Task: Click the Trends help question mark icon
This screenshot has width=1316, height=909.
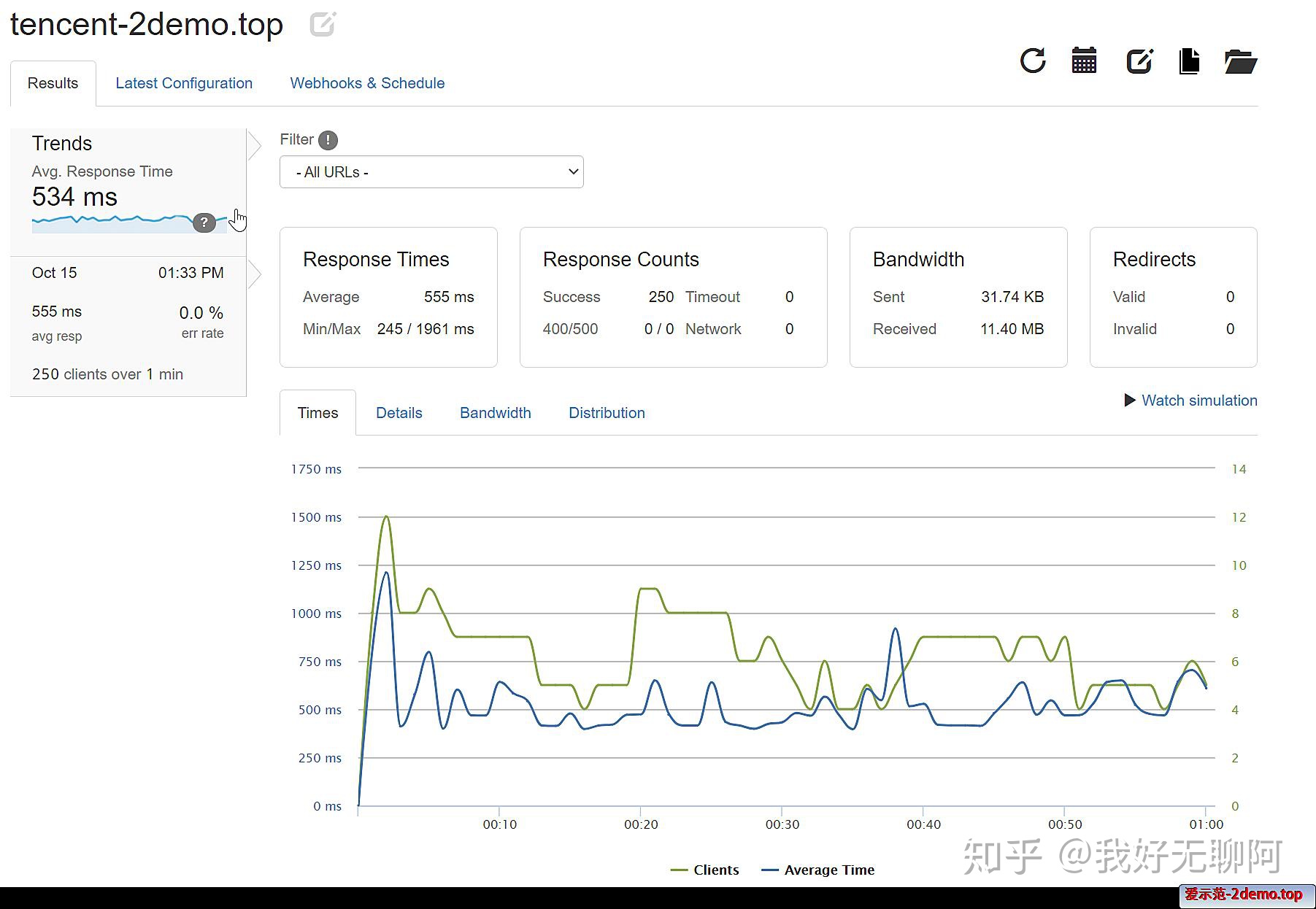Action: 204,223
